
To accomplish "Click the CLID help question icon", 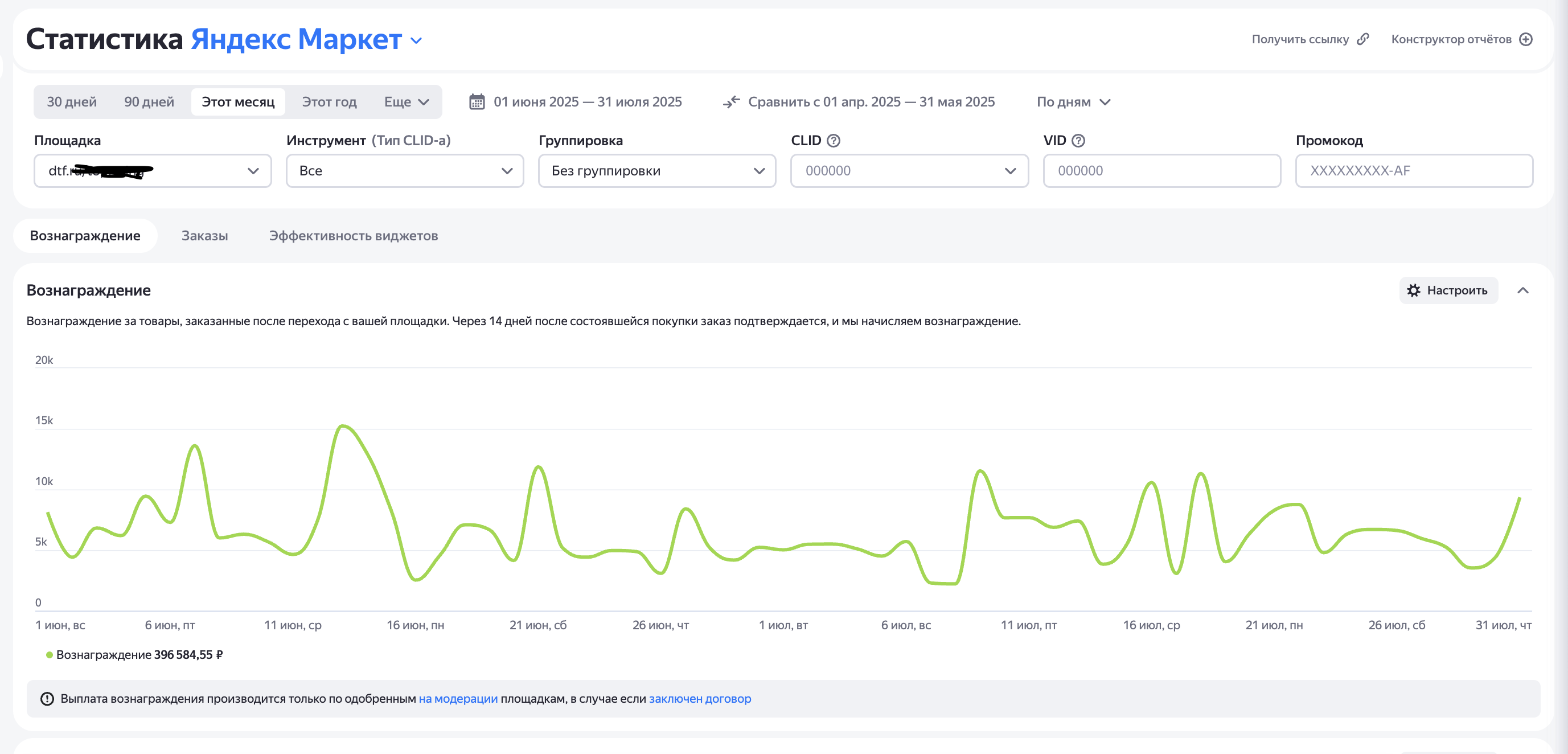I will (x=834, y=141).
